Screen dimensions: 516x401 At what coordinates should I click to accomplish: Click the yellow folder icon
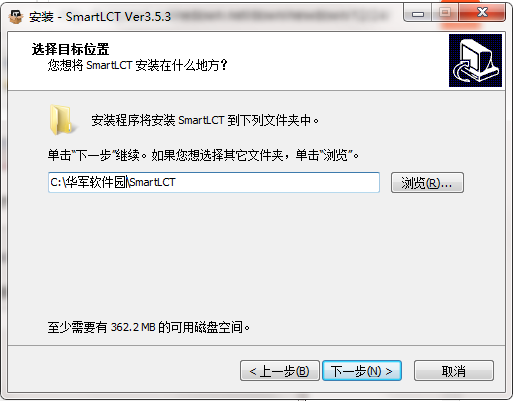(x=62, y=120)
